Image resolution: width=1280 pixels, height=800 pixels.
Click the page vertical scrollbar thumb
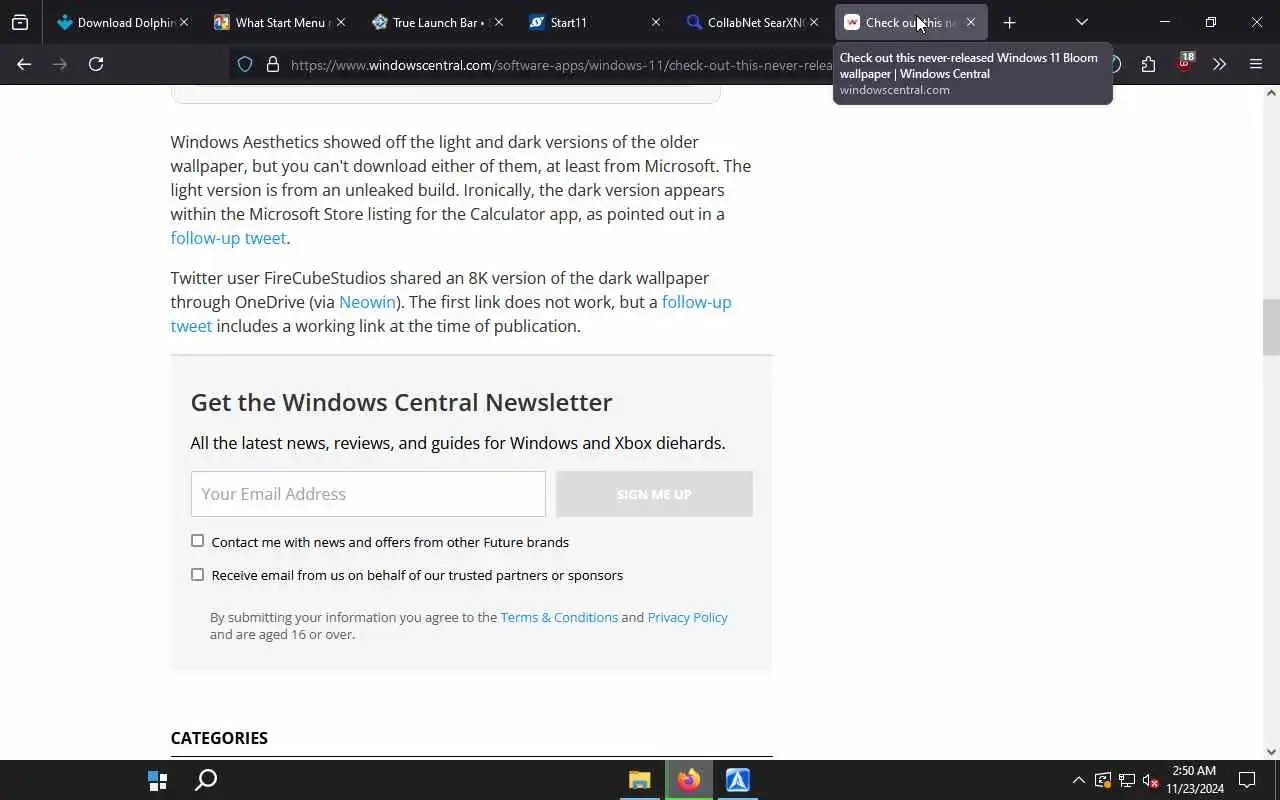point(1271,327)
